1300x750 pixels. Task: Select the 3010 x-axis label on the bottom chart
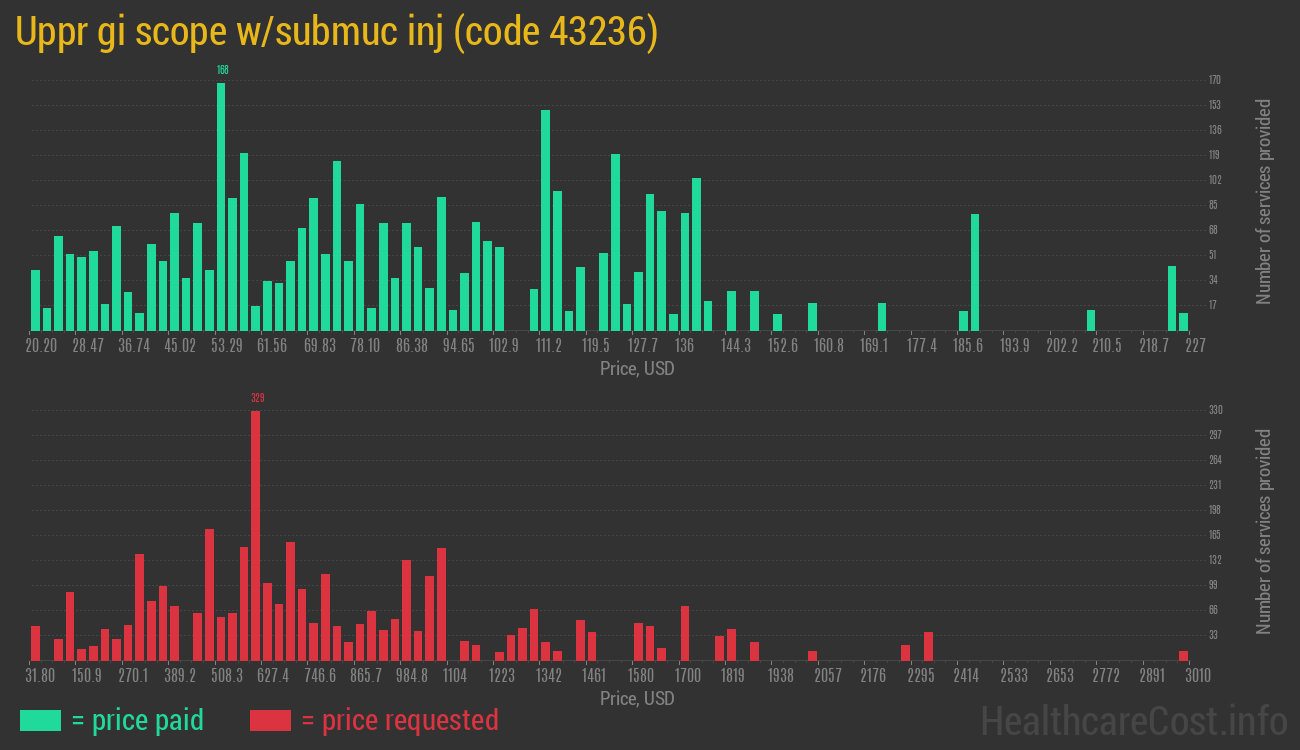pyautogui.click(x=1197, y=676)
